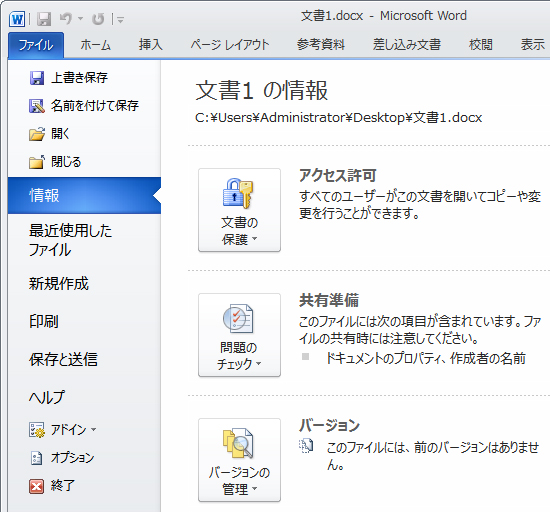Click the 閉じる folder icon

point(37,162)
